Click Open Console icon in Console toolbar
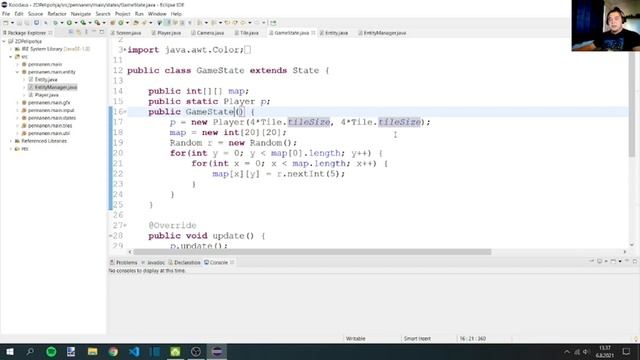640x360 pixels. point(613,261)
